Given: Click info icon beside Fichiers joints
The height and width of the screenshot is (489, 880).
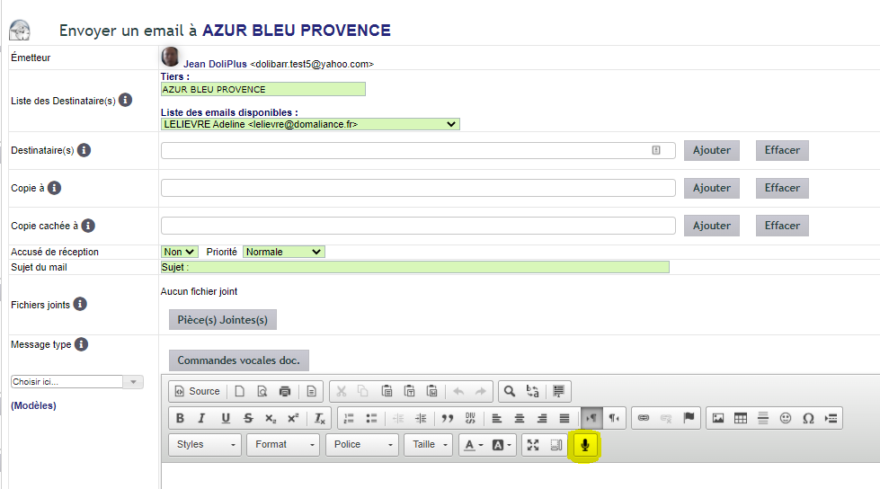Looking at the screenshot, I should pos(80,304).
